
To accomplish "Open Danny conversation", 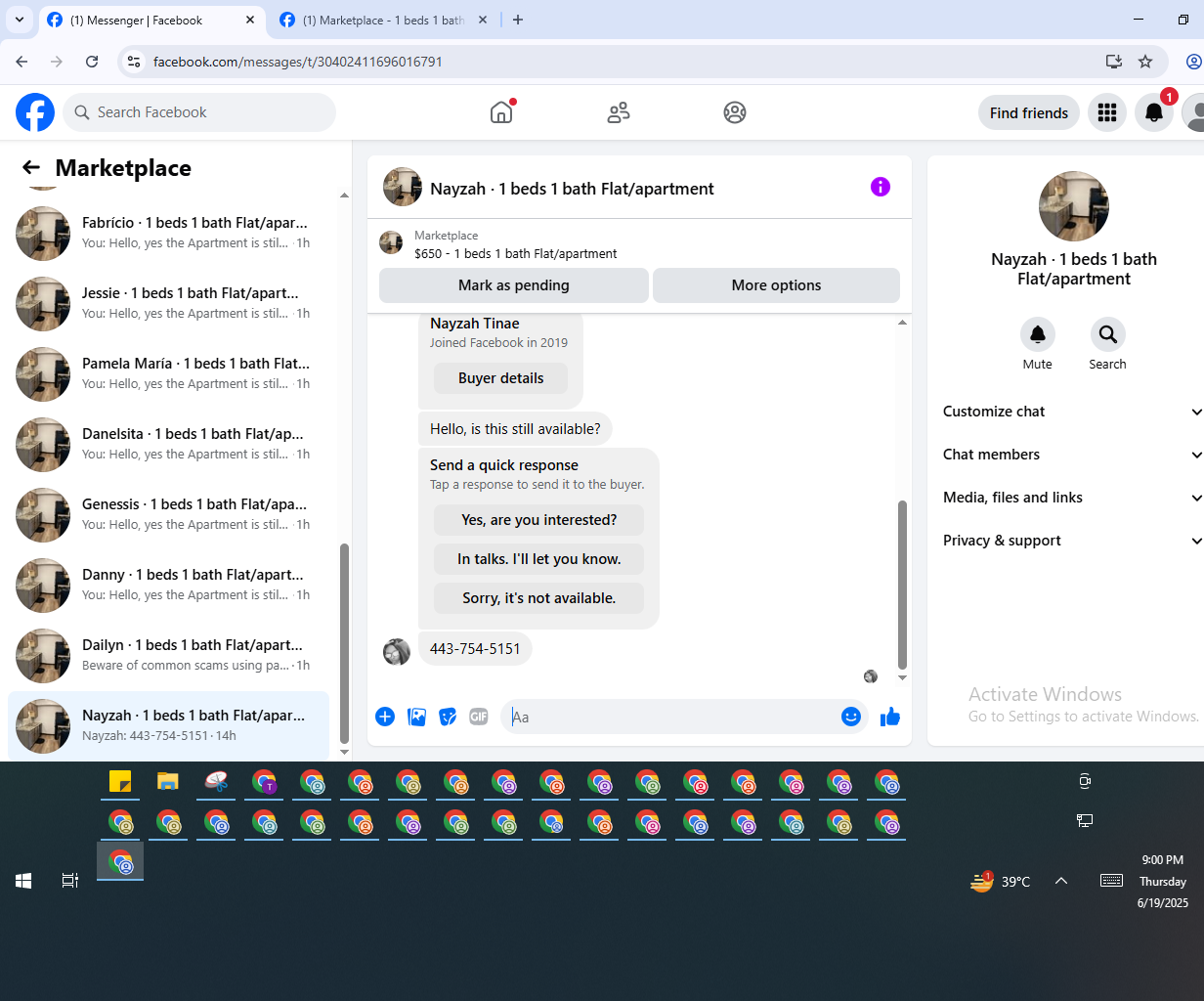I will click(x=168, y=585).
